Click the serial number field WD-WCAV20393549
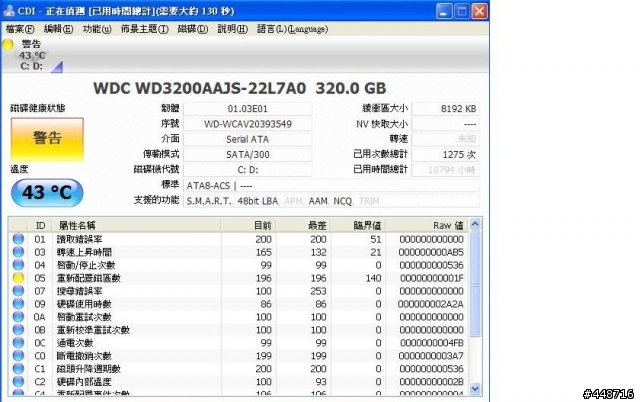 point(248,124)
